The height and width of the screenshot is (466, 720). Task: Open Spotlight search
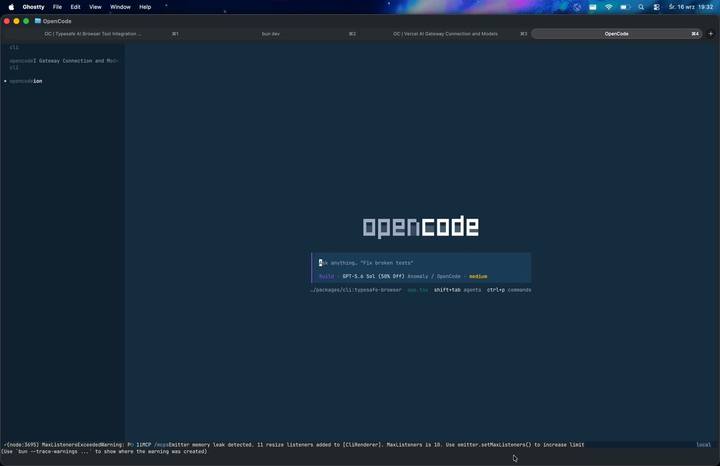click(641, 7)
